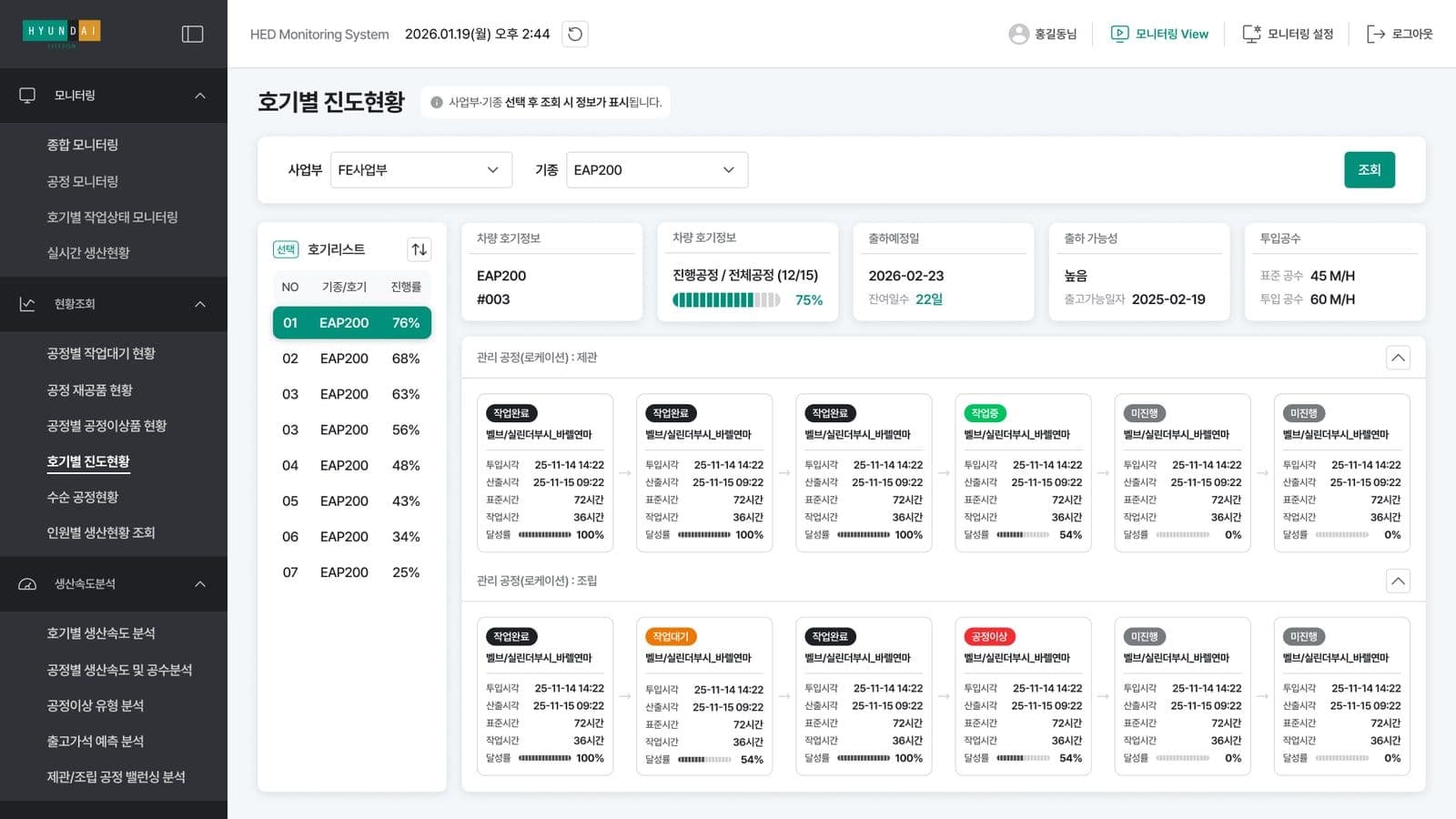Viewport: 1456px width, 819px height.
Task: Collapse the 생산속도분석 sidebar section
Action: (x=199, y=584)
